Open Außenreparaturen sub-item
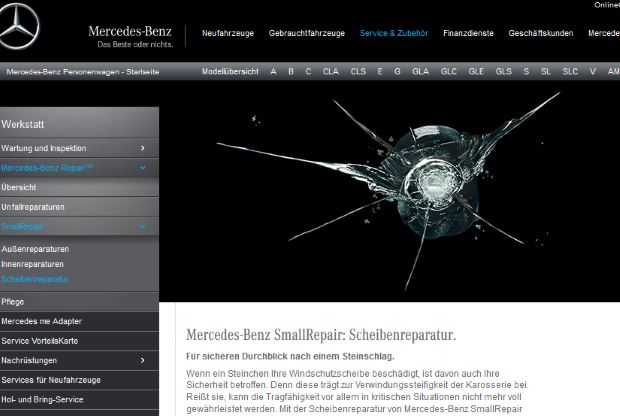 coord(35,249)
